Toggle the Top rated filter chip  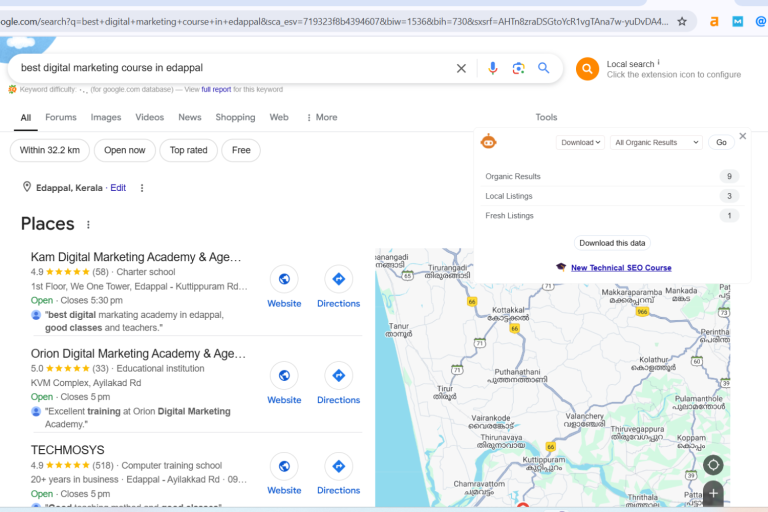[189, 150]
